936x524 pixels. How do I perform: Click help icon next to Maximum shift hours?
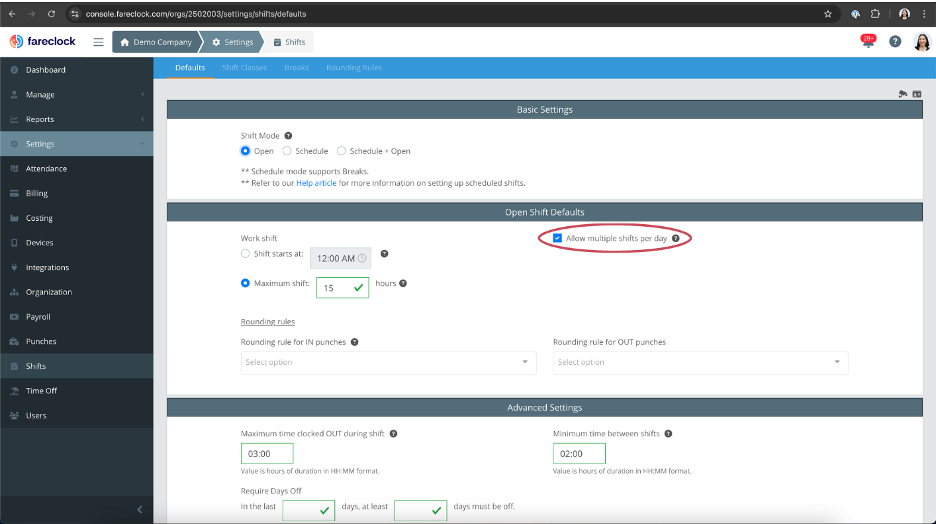pyautogui.click(x=403, y=283)
